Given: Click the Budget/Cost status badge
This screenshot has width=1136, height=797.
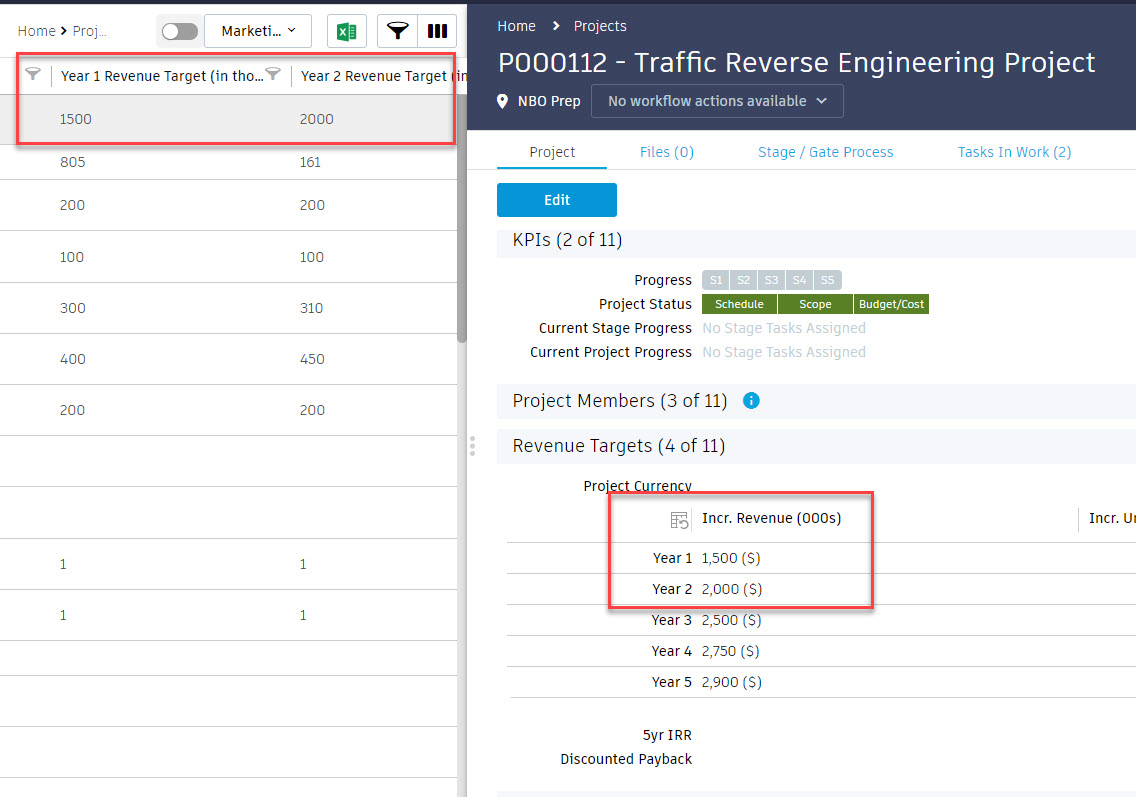Looking at the screenshot, I should [x=891, y=304].
